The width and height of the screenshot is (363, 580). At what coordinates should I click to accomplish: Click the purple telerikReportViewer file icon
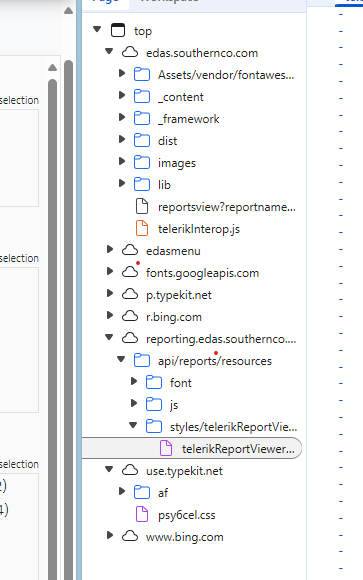click(166, 448)
